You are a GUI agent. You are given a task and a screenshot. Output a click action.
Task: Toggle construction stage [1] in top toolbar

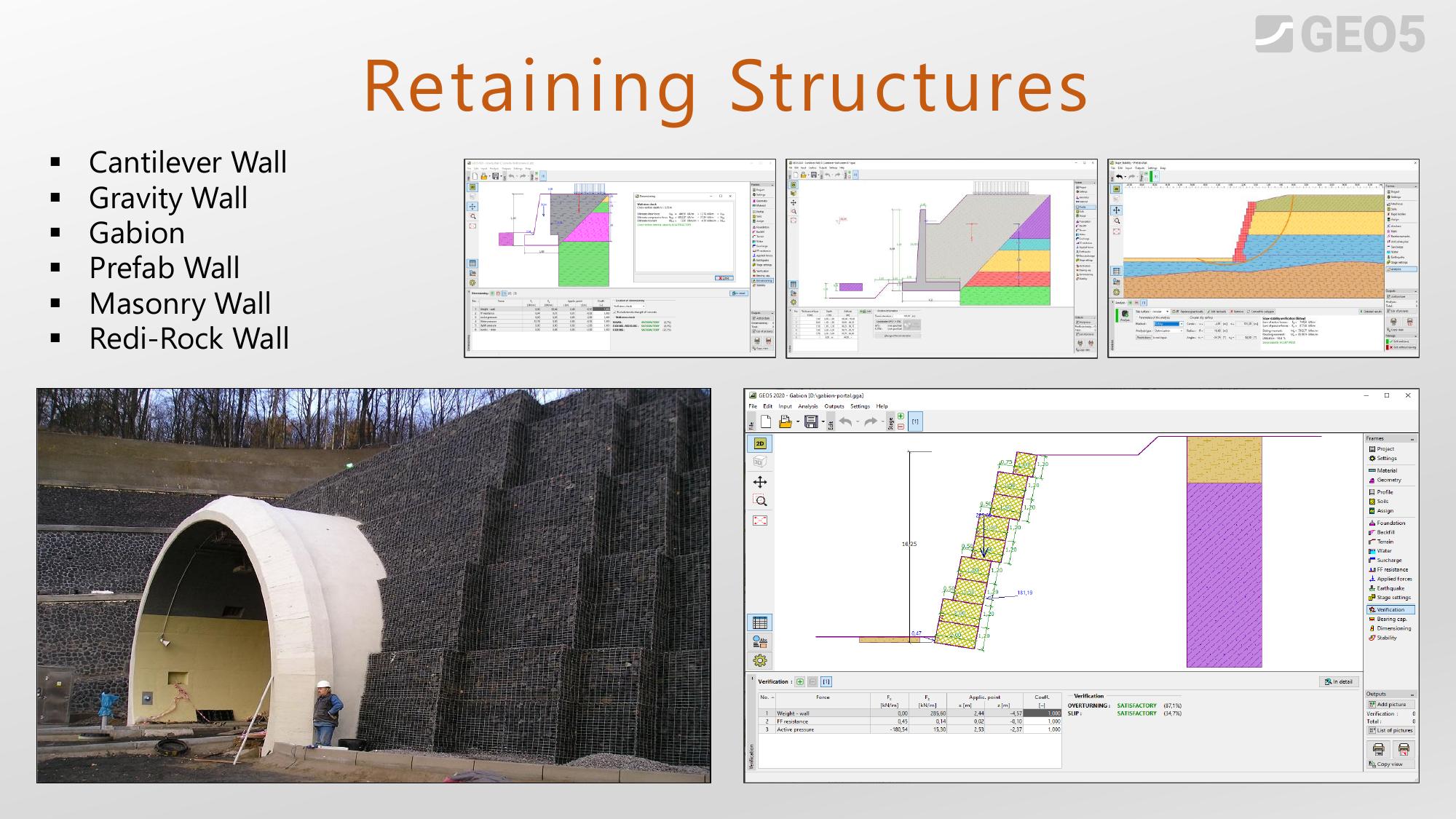click(x=915, y=422)
